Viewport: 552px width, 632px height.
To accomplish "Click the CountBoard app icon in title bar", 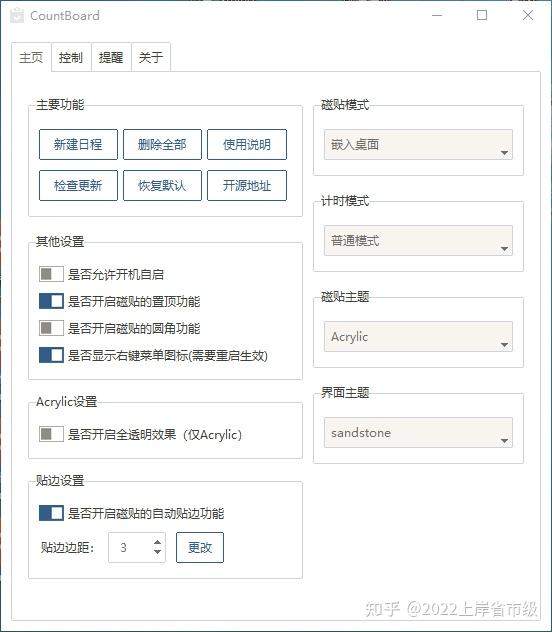I will (17, 16).
